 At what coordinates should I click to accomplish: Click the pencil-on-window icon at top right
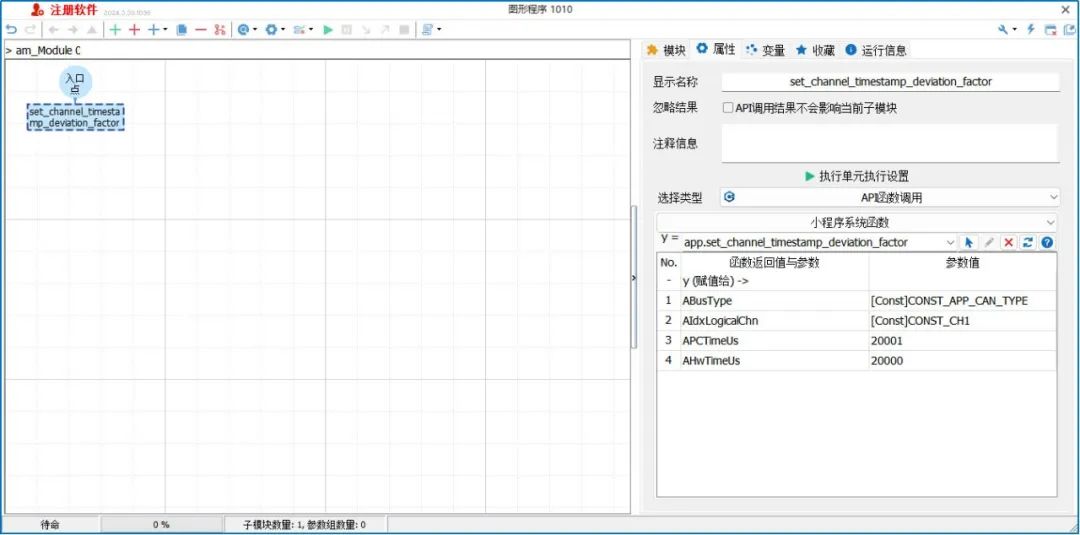point(1069,30)
